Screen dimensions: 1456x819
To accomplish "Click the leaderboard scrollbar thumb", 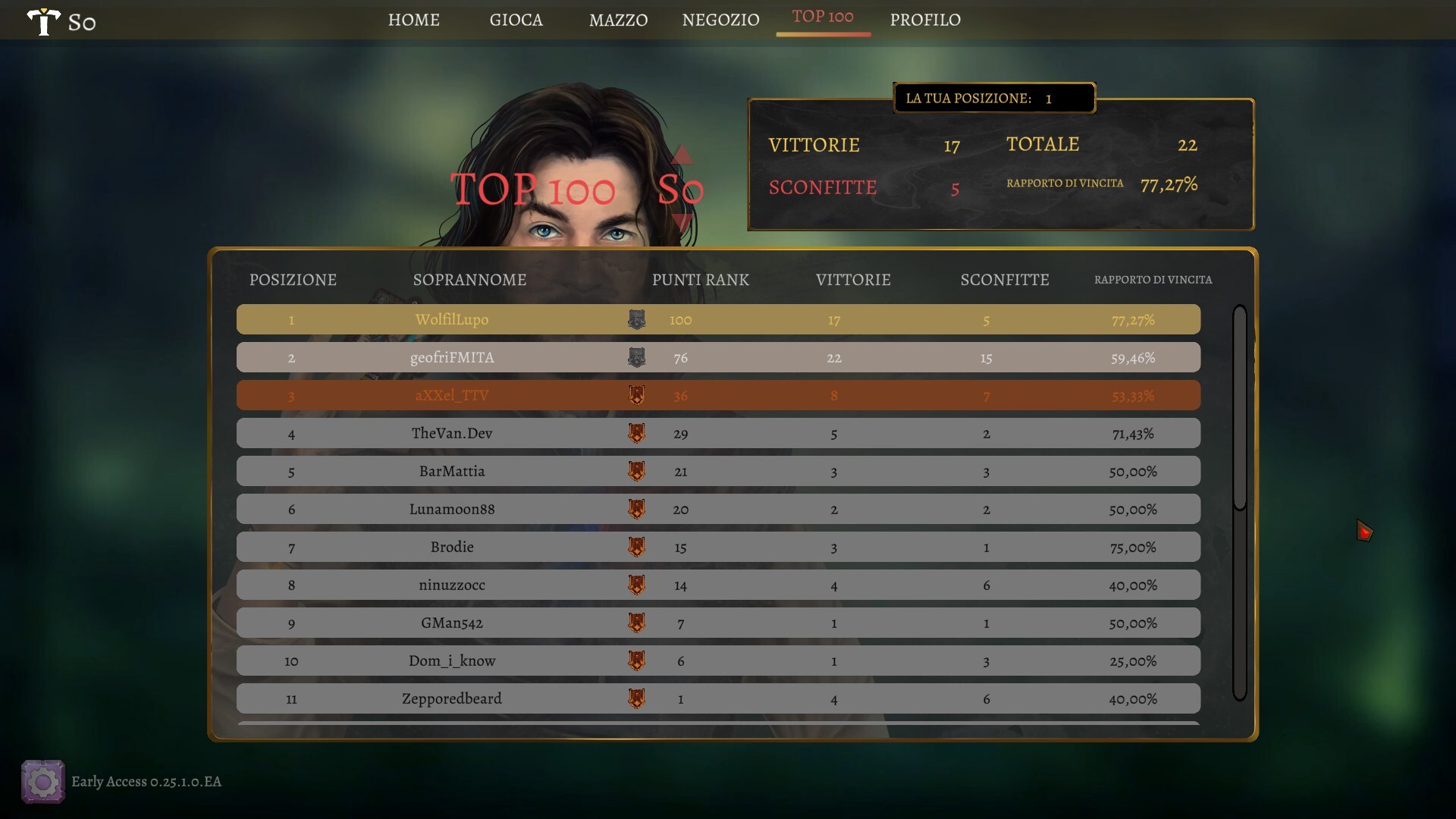I will click(x=1240, y=407).
